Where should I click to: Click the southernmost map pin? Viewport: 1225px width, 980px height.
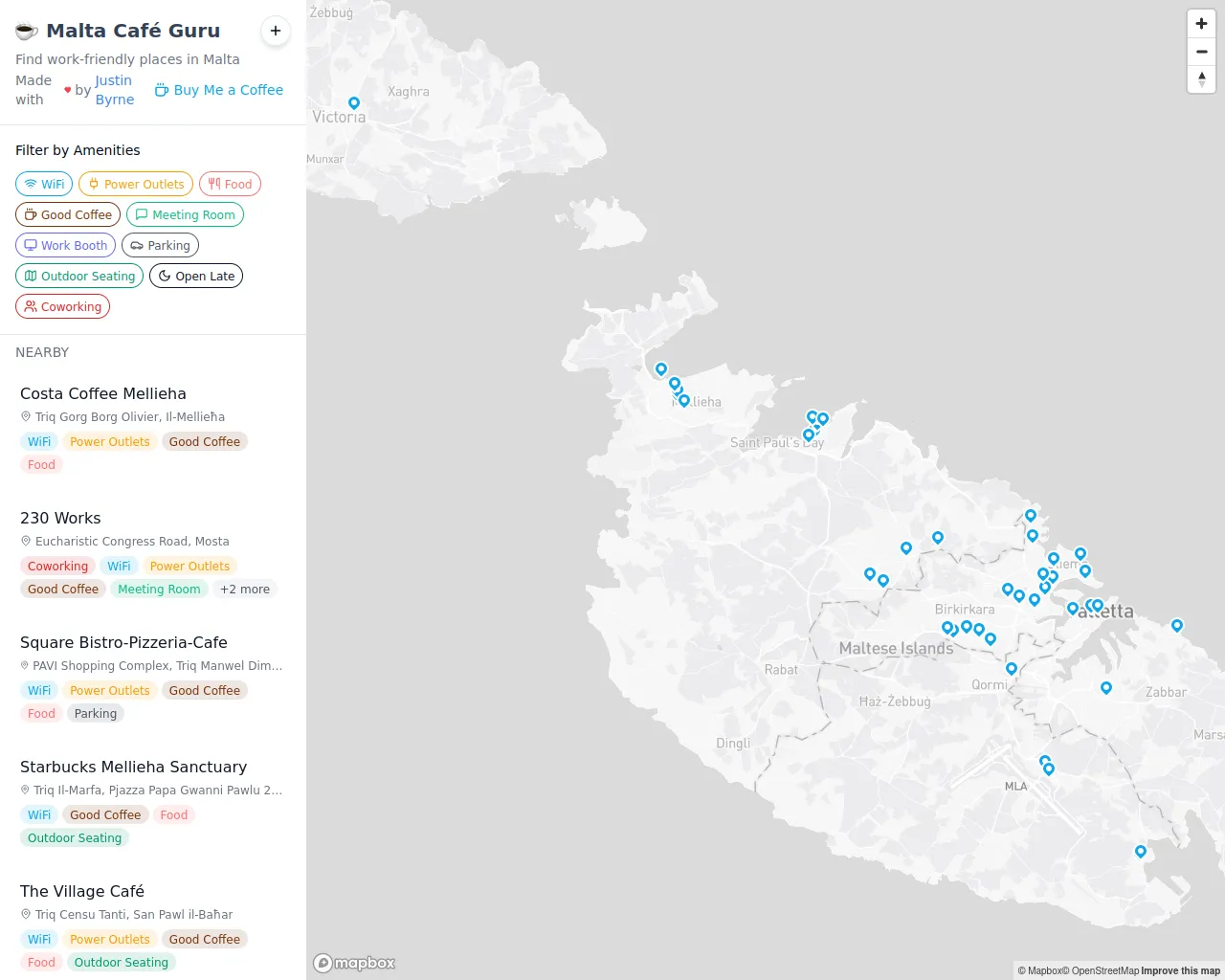coord(1141,852)
